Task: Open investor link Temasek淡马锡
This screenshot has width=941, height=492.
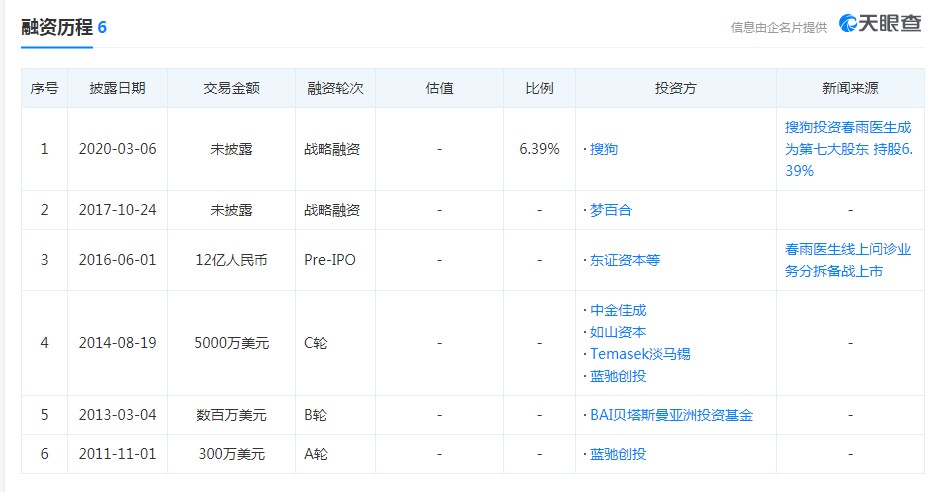Action: pos(640,354)
